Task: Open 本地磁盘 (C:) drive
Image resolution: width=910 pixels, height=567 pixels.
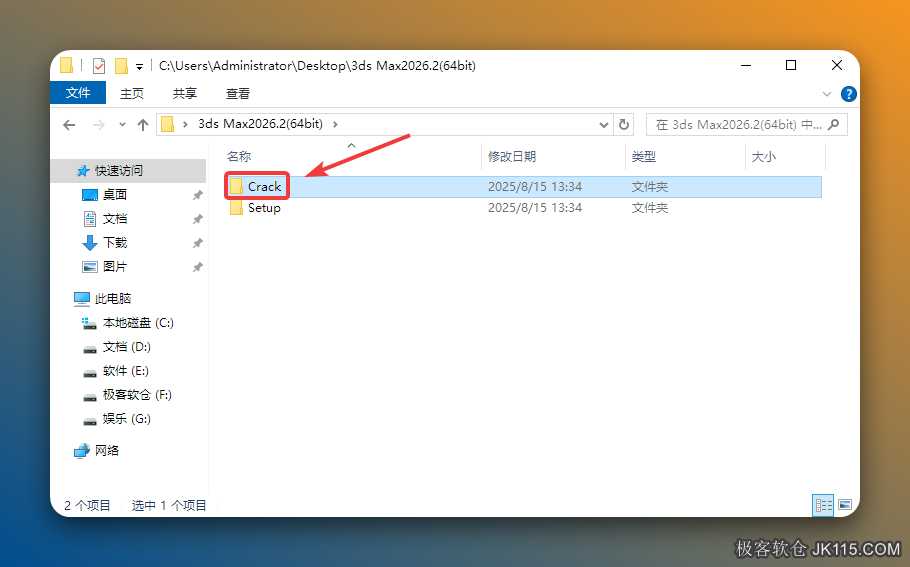Action: (138, 323)
